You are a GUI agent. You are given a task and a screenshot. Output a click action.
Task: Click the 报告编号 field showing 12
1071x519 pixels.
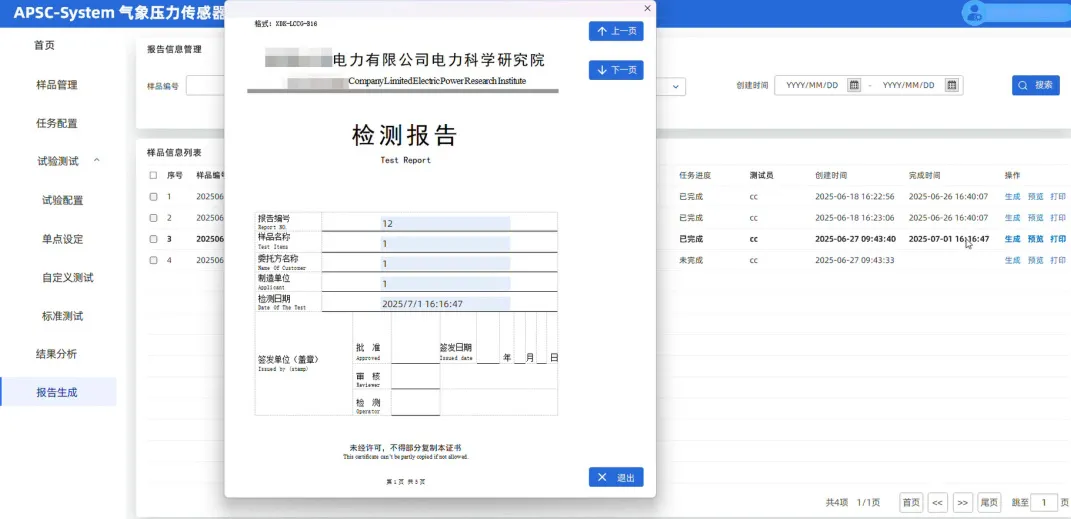pyautogui.click(x=445, y=223)
